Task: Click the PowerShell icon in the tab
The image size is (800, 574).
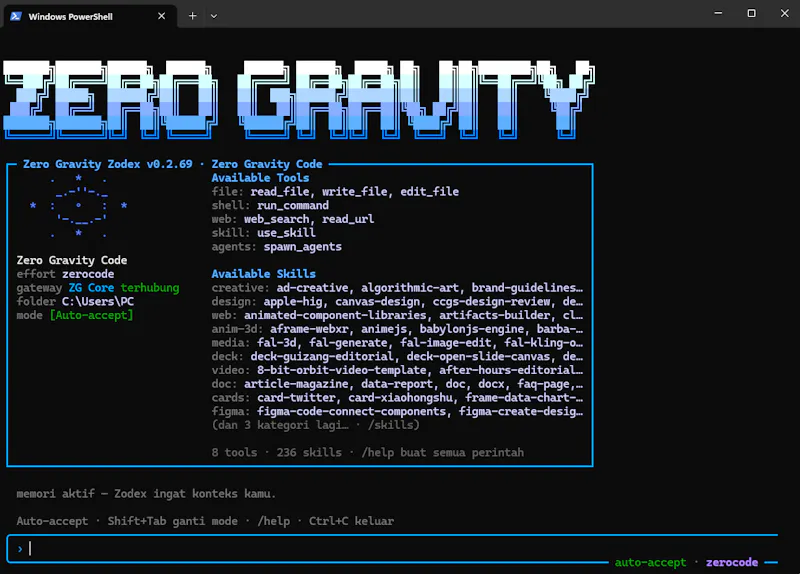Action: point(16,16)
